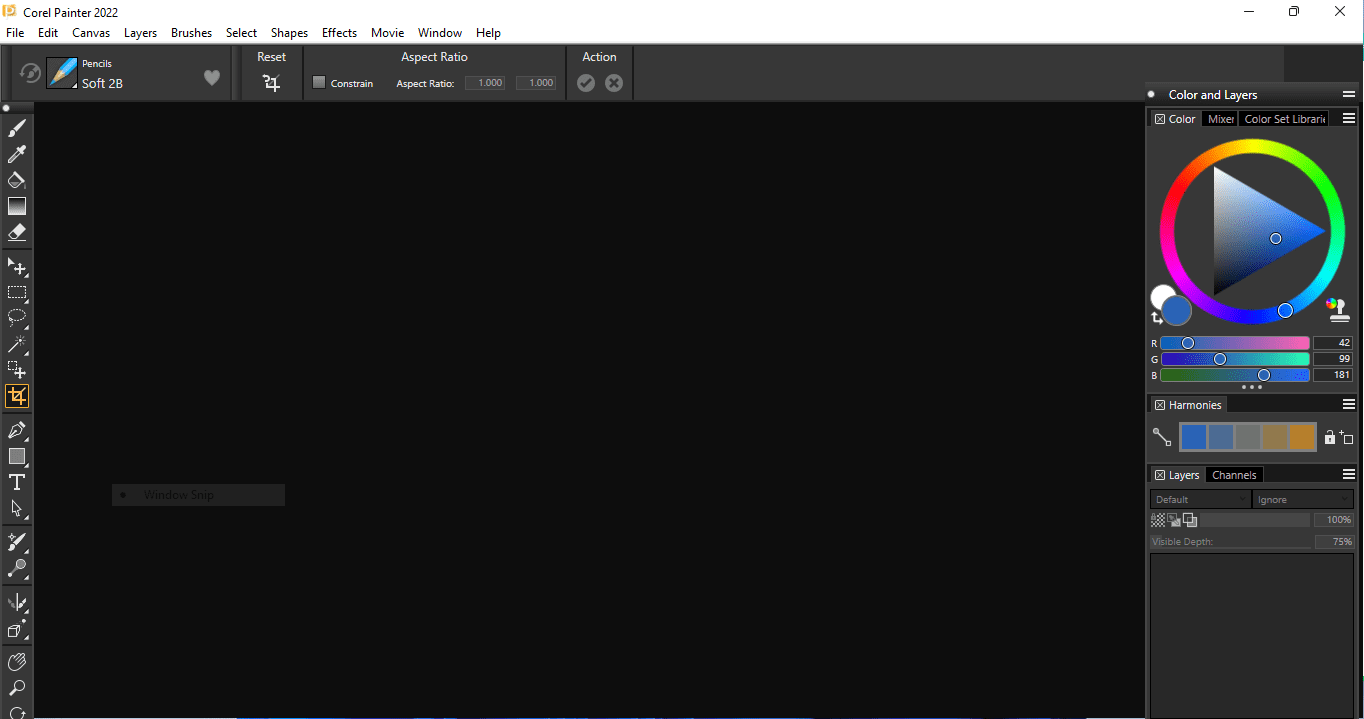Click the reset tool icon beside brush selector
The height and width of the screenshot is (719, 1364).
[x=30, y=73]
